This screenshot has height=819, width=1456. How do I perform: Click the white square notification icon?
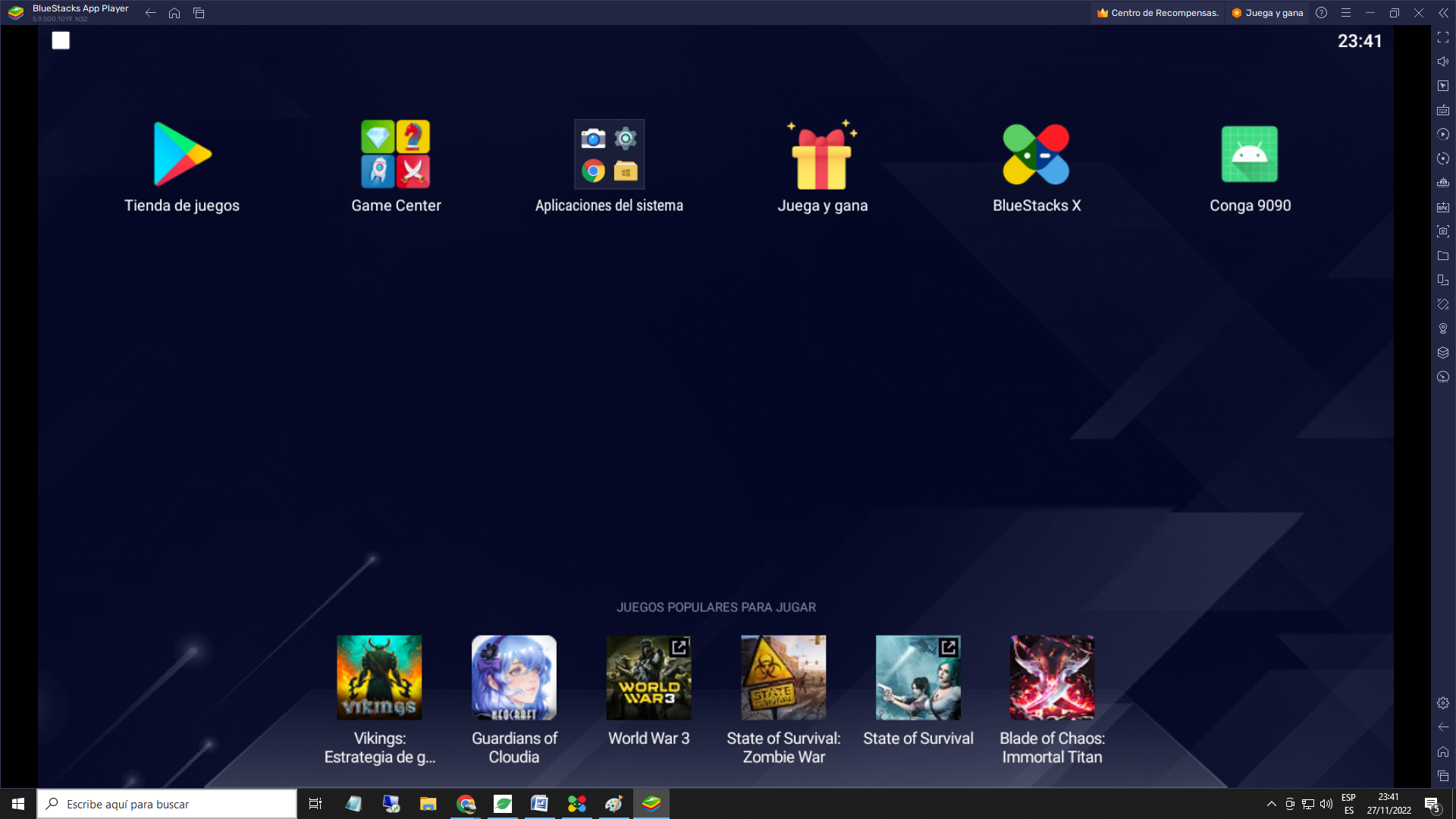61,41
